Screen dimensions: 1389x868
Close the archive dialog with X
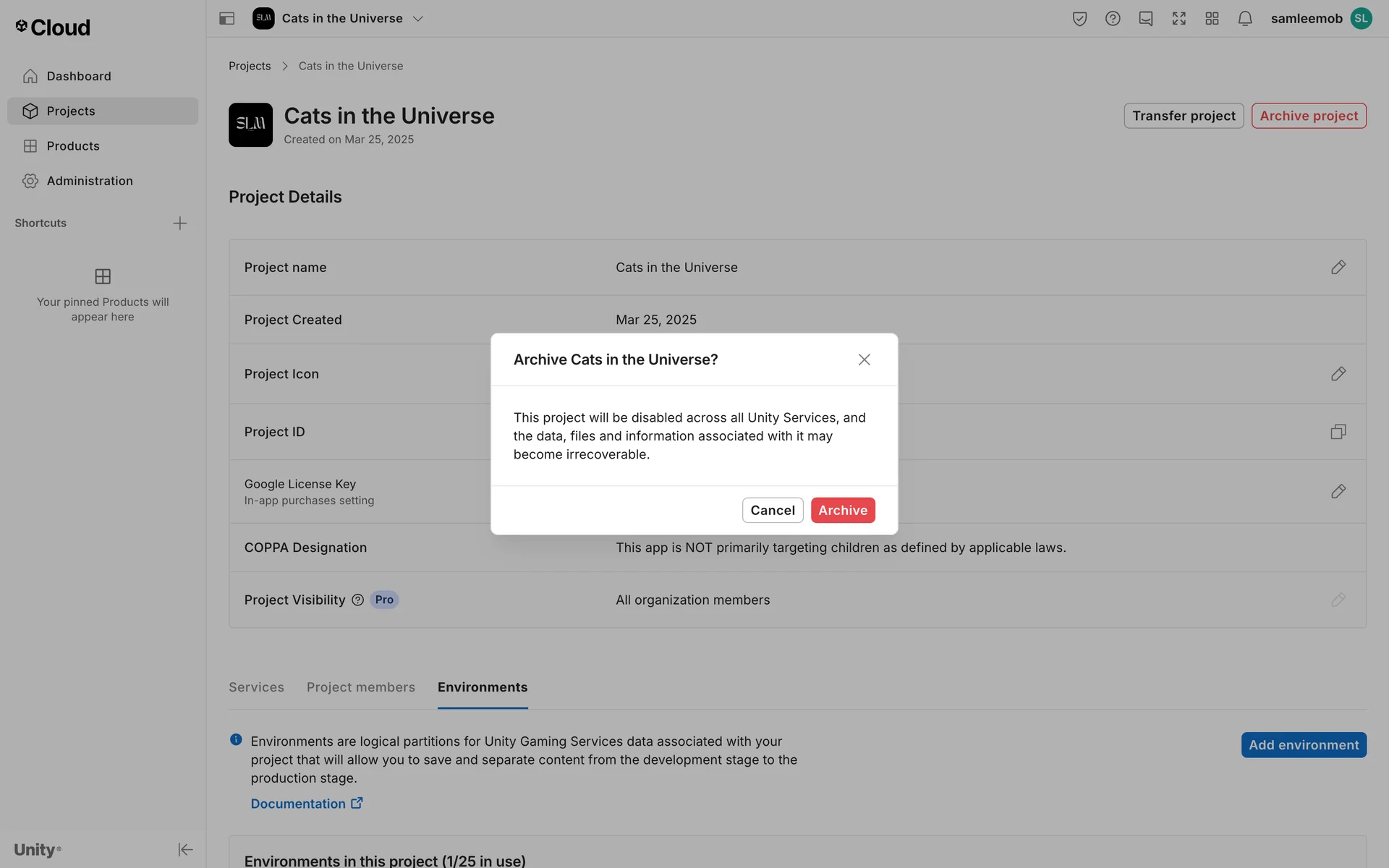864,359
